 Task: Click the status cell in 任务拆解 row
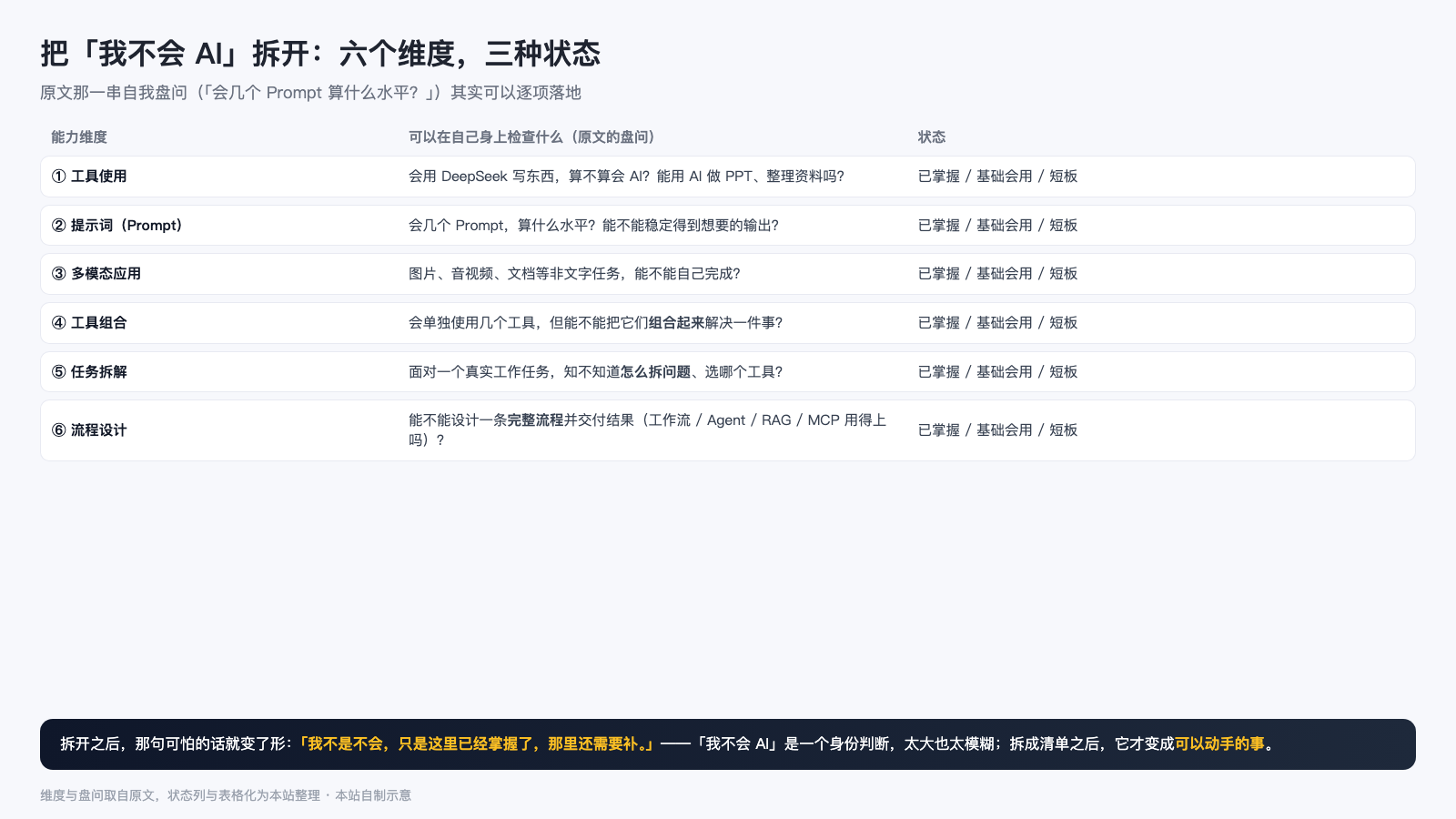[997, 372]
